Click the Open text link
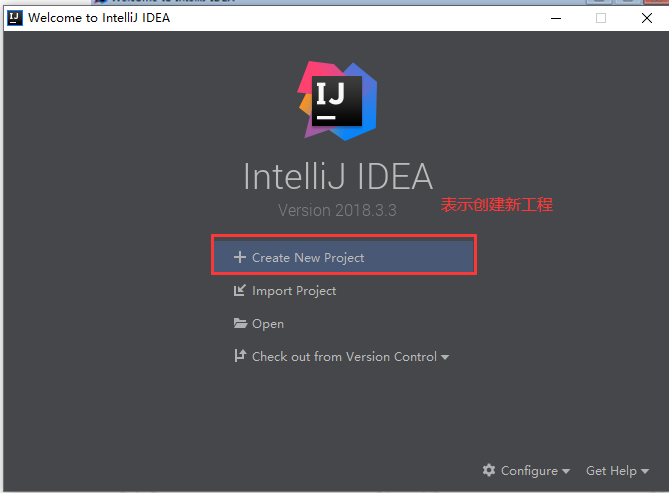669x493 pixels. (268, 324)
